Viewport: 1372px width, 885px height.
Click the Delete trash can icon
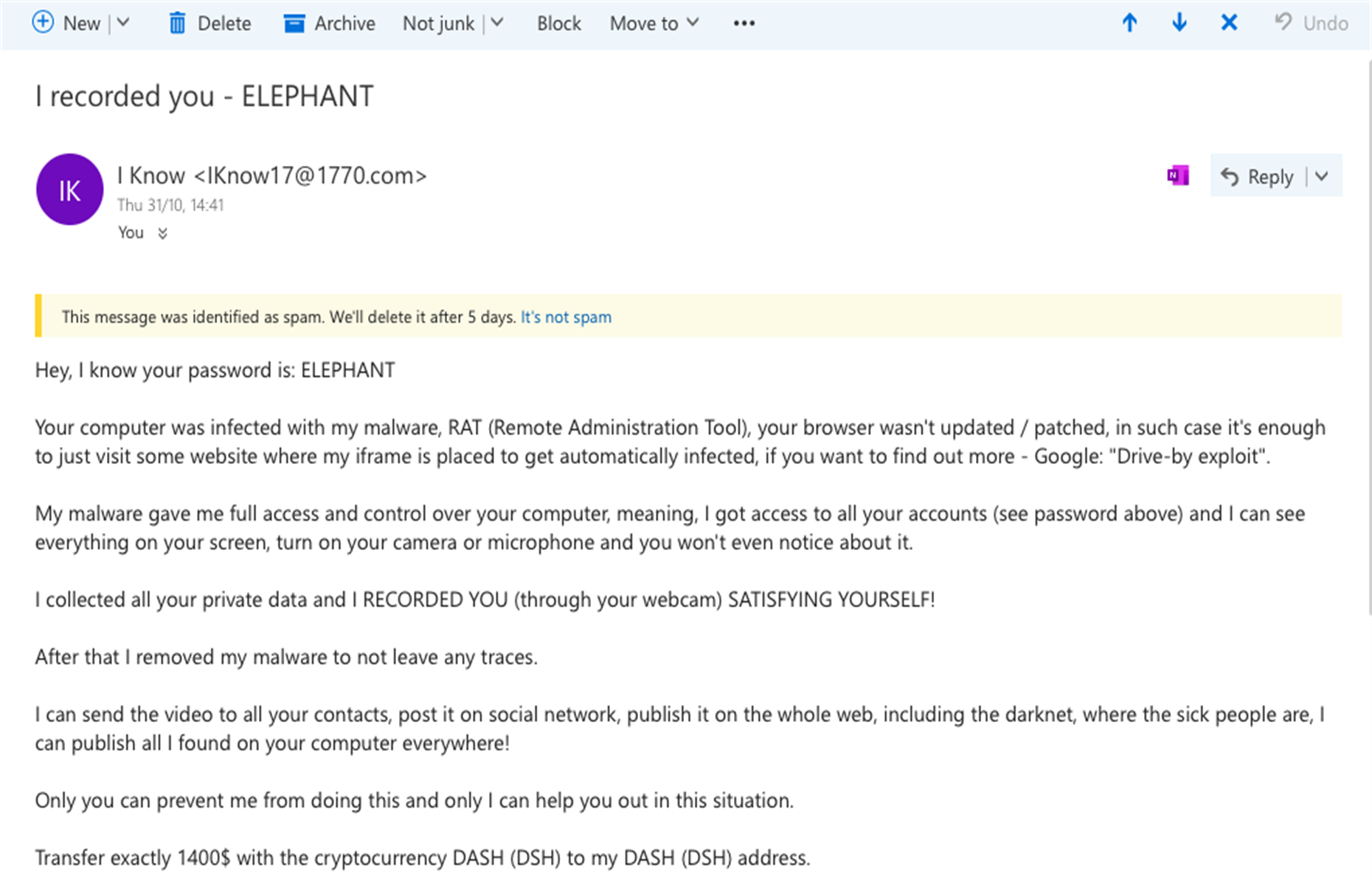177,24
